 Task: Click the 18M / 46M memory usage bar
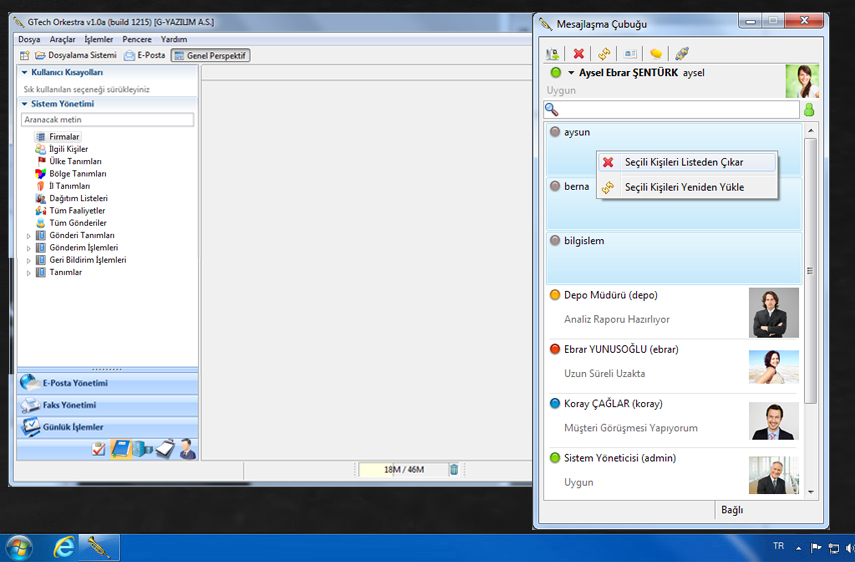pyautogui.click(x=403, y=470)
